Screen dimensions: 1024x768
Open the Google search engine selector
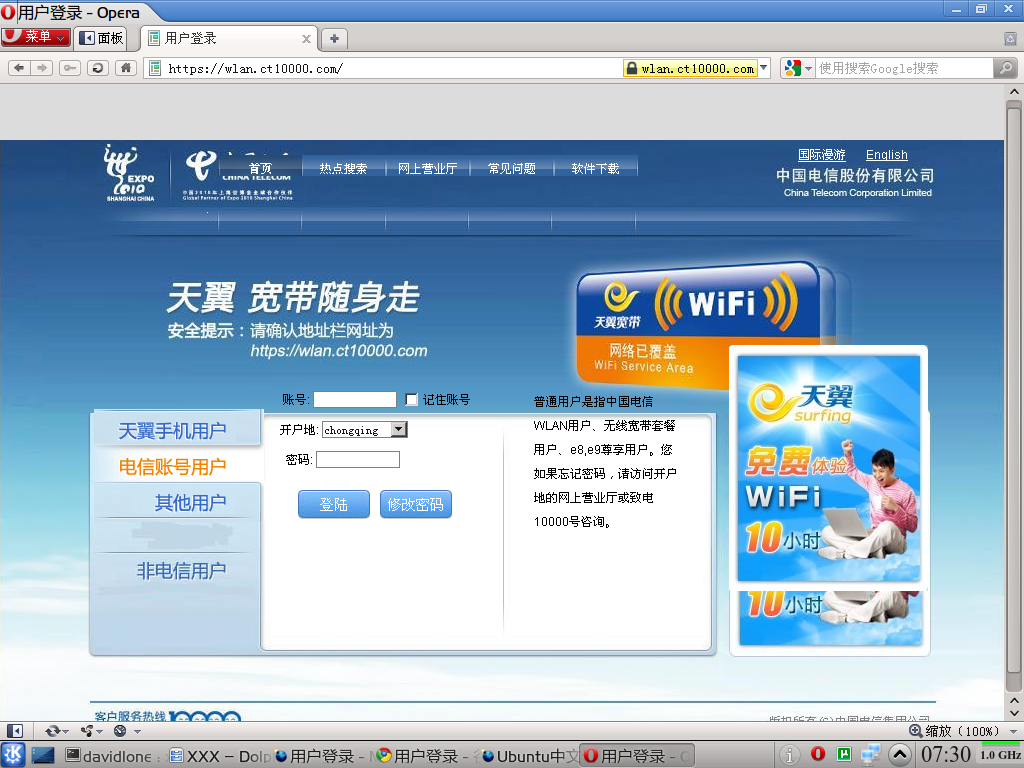click(798, 68)
